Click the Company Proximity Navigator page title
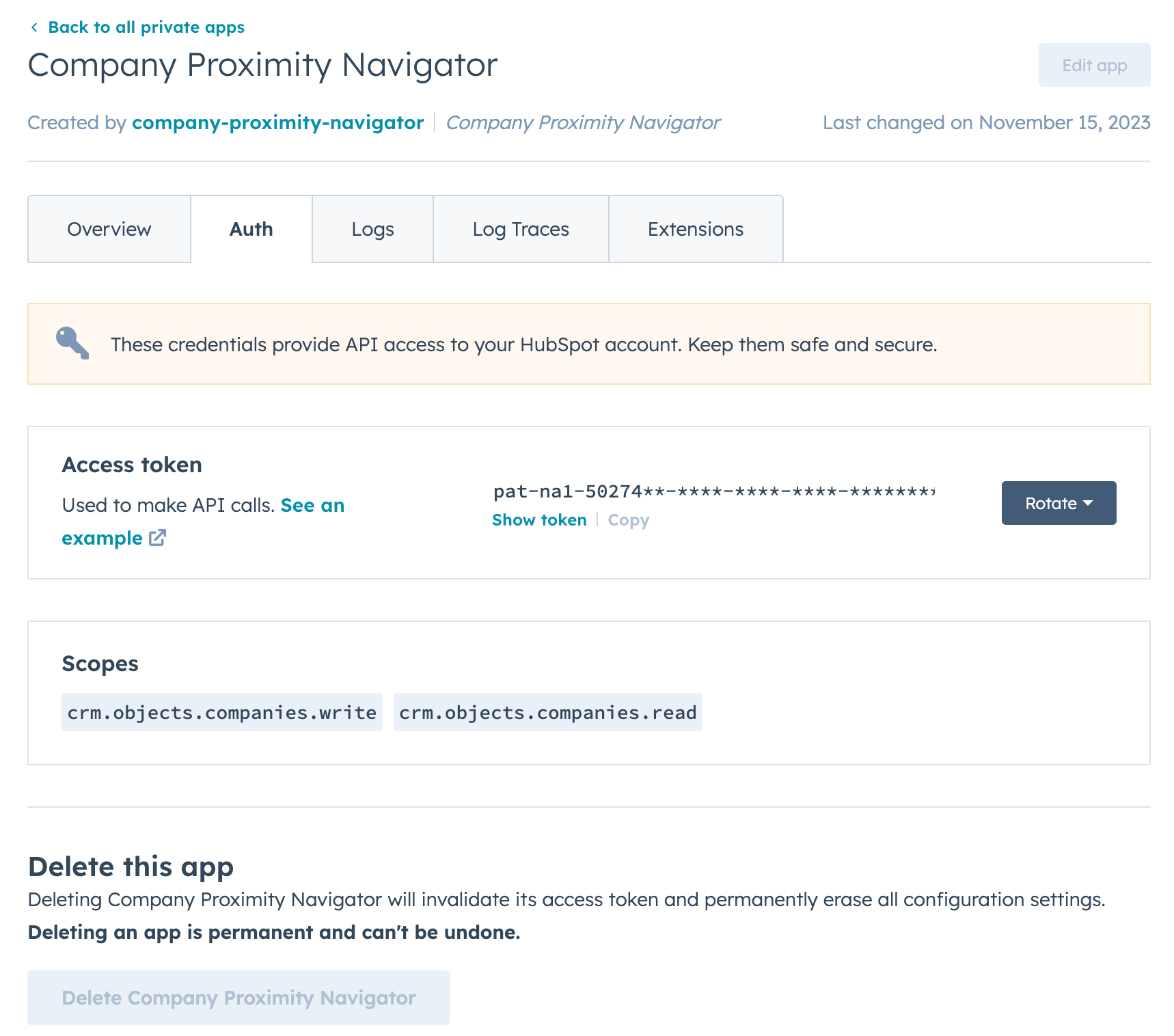The width and height of the screenshot is (1174, 1036). coord(263,65)
